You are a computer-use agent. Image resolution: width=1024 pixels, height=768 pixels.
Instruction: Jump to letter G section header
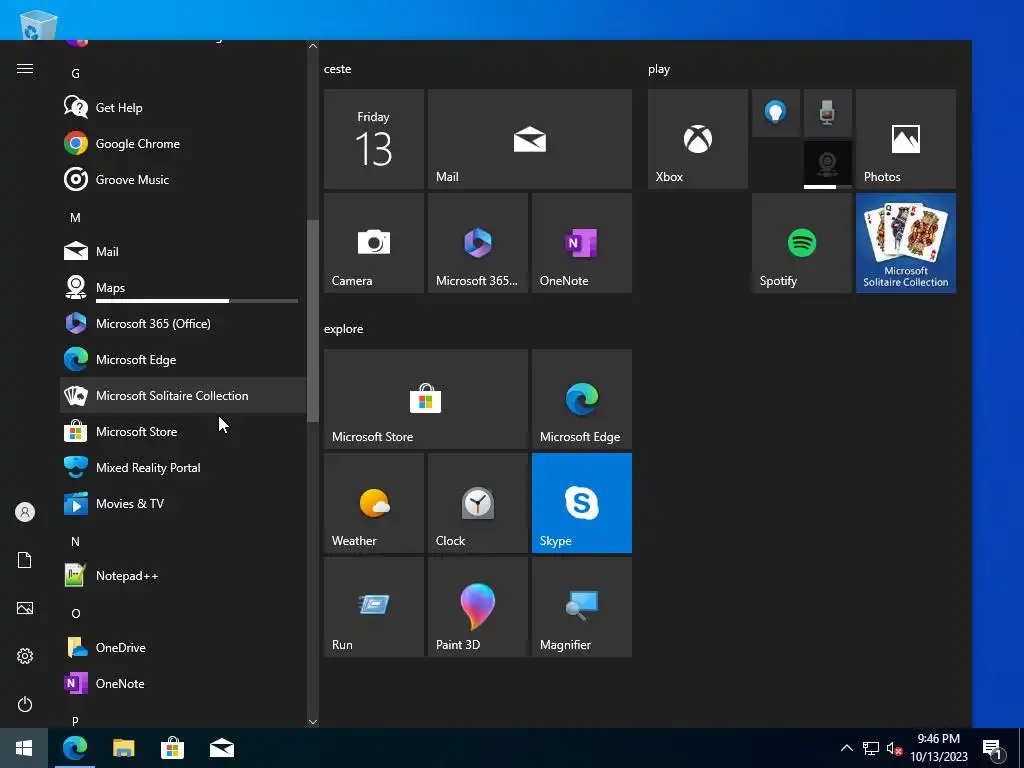click(75, 74)
